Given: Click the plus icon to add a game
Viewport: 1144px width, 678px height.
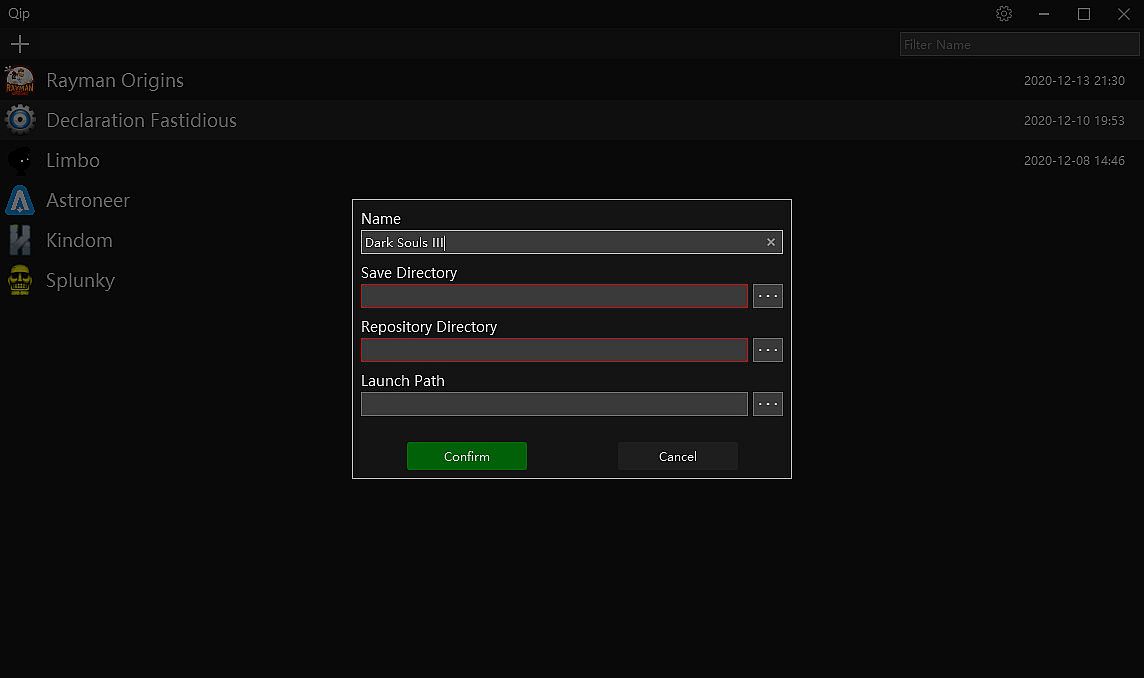Looking at the screenshot, I should click(20, 45).
